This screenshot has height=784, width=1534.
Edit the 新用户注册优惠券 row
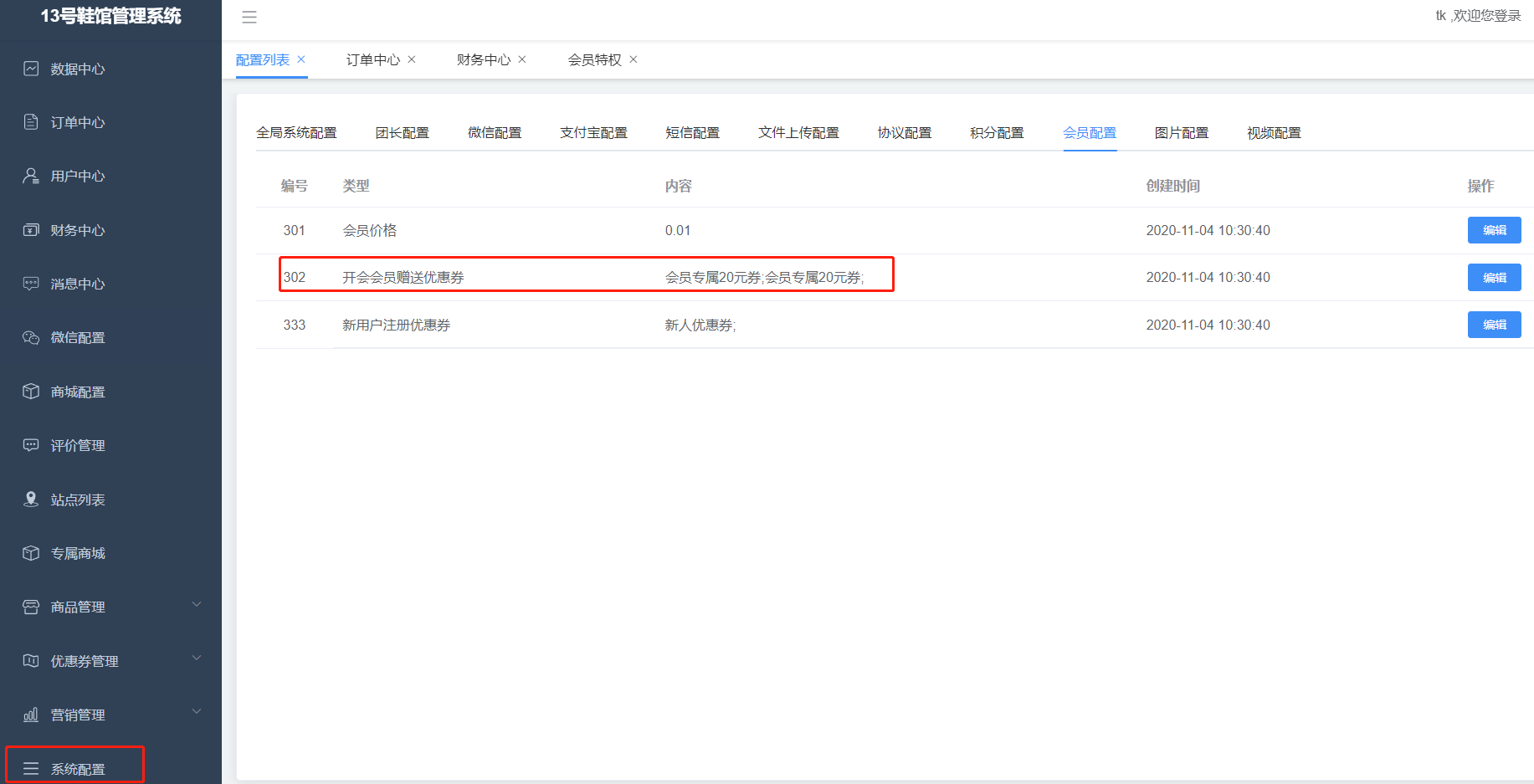coord(1494,325)
